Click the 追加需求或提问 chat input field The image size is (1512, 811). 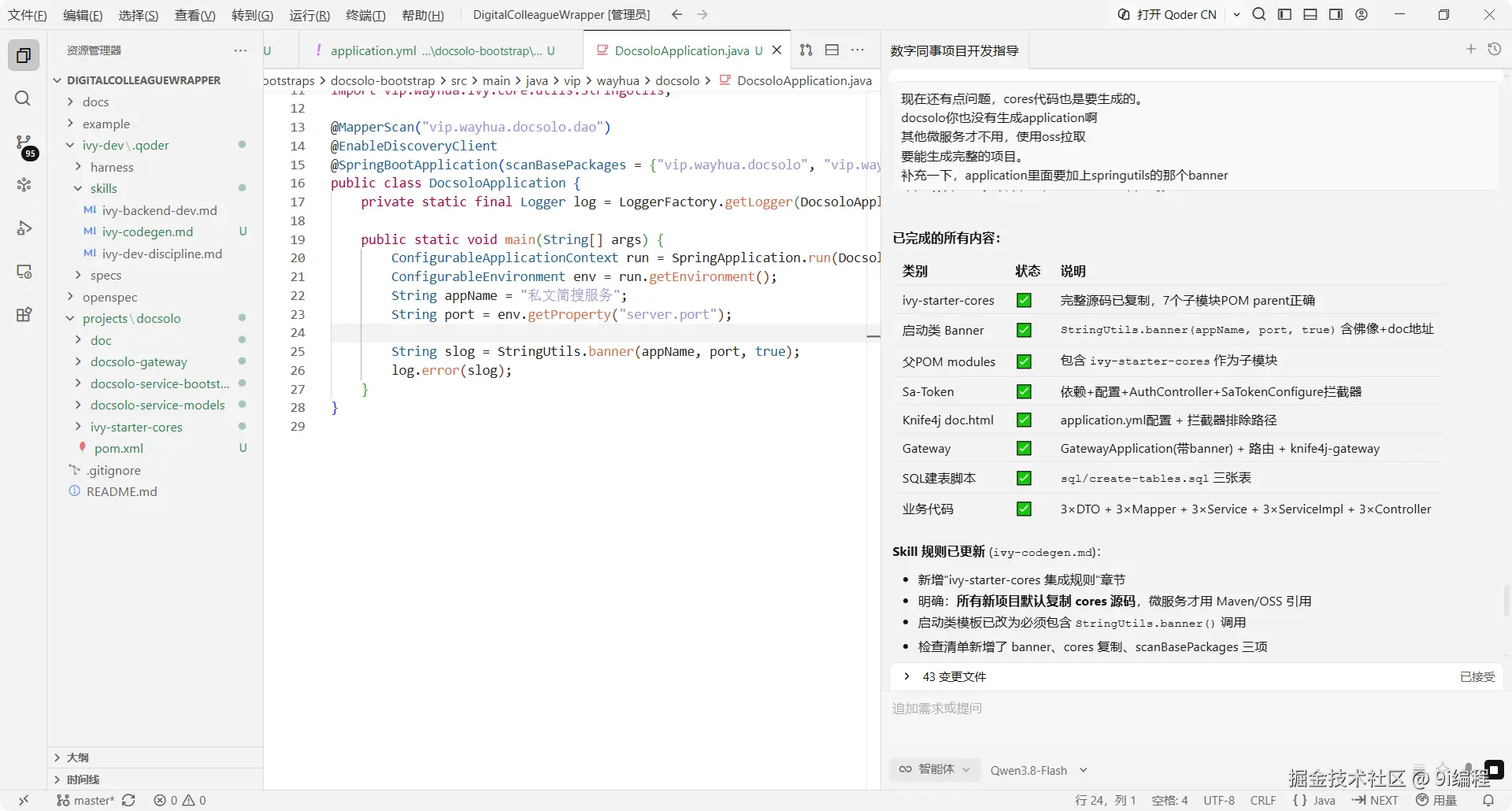pos(1196,709)
